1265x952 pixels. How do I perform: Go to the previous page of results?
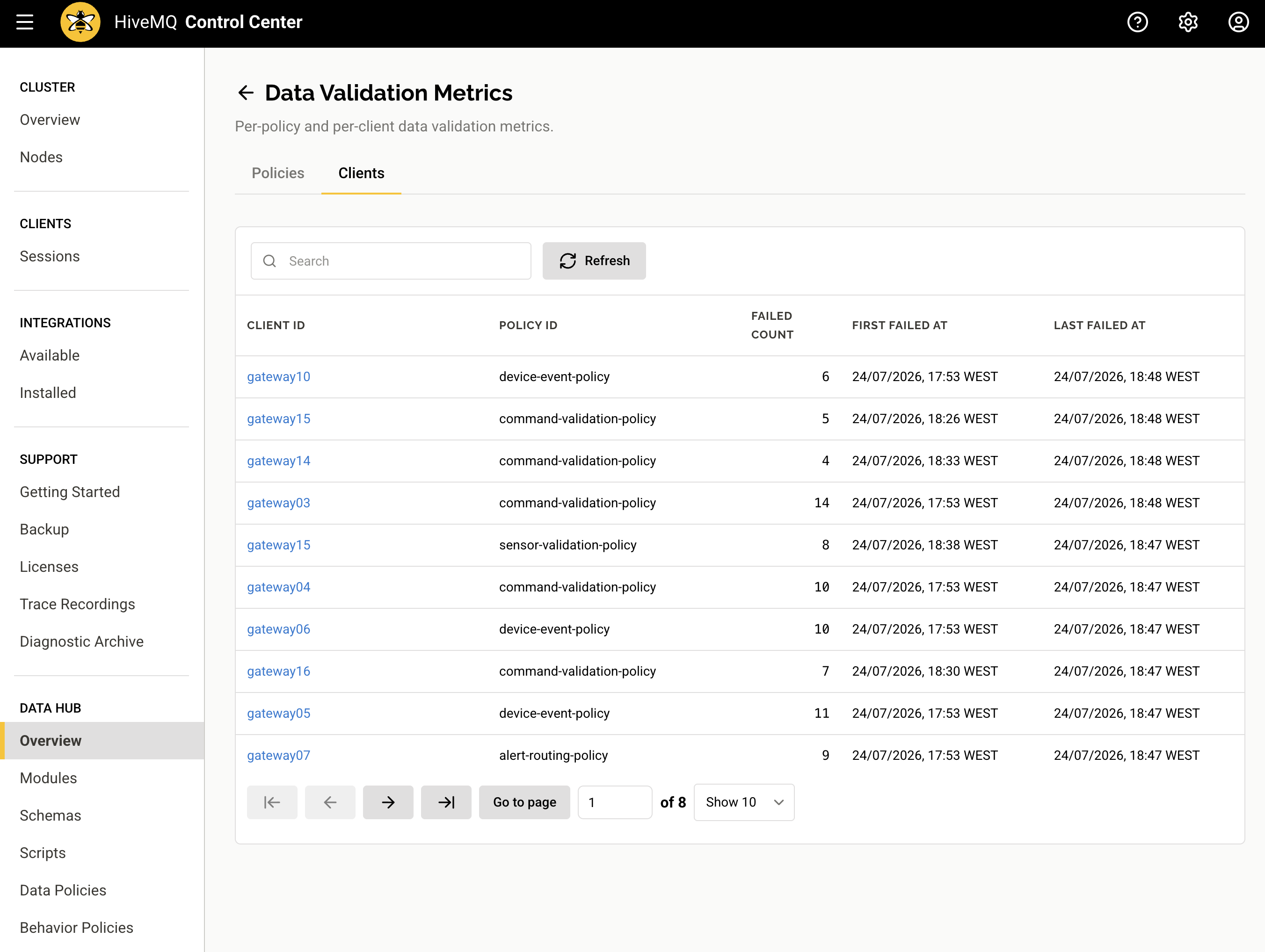(330, 802)
